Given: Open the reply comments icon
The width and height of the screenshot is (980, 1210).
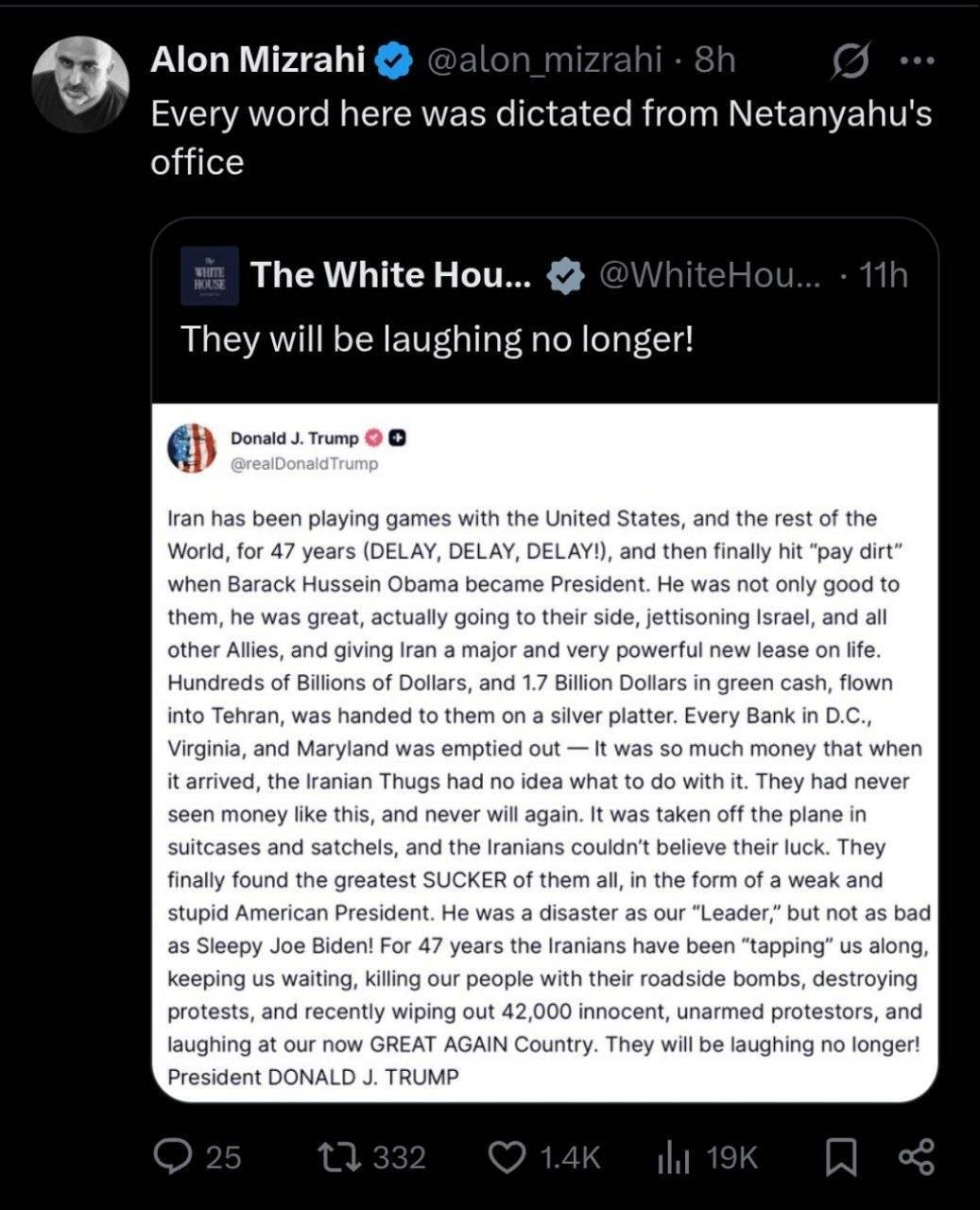Looking at the screenshot, I should (172, 1157).
